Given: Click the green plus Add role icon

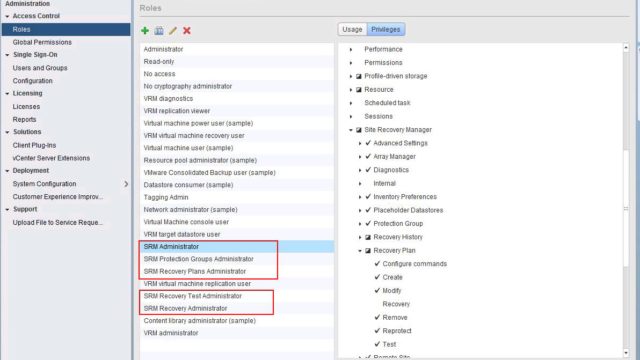Looking at the screenshot, I should [145, 31].
